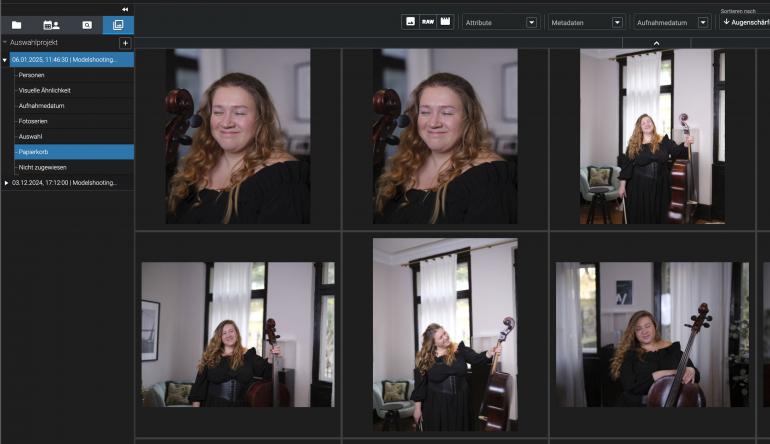Open the calendar and persons tab
Viewport: 770px width, 444px height.
51,25
